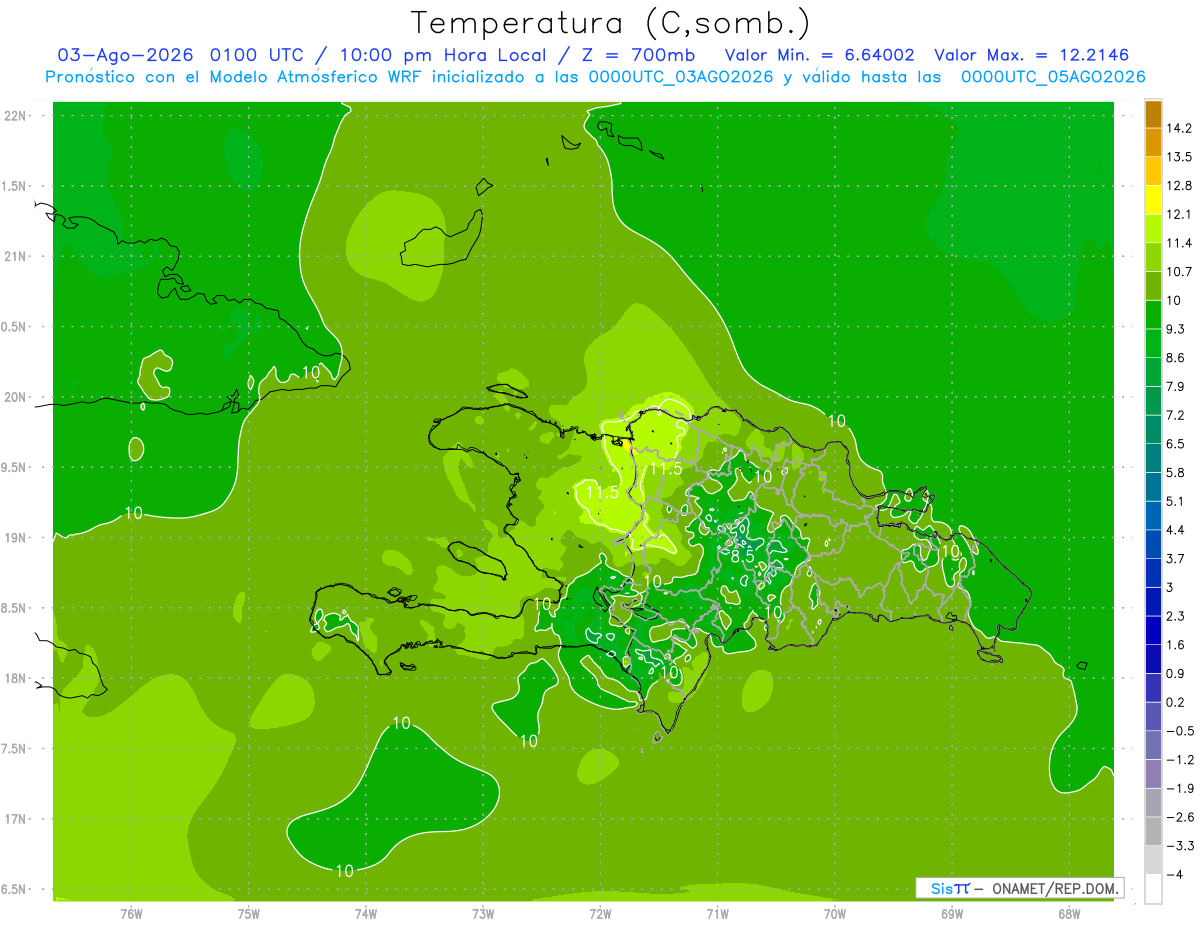The height and width of the screenshot is (927, 1200).
Task: Pick the dark blue swatch between 1.6 and 2.3
Action: coord(1153,630)
